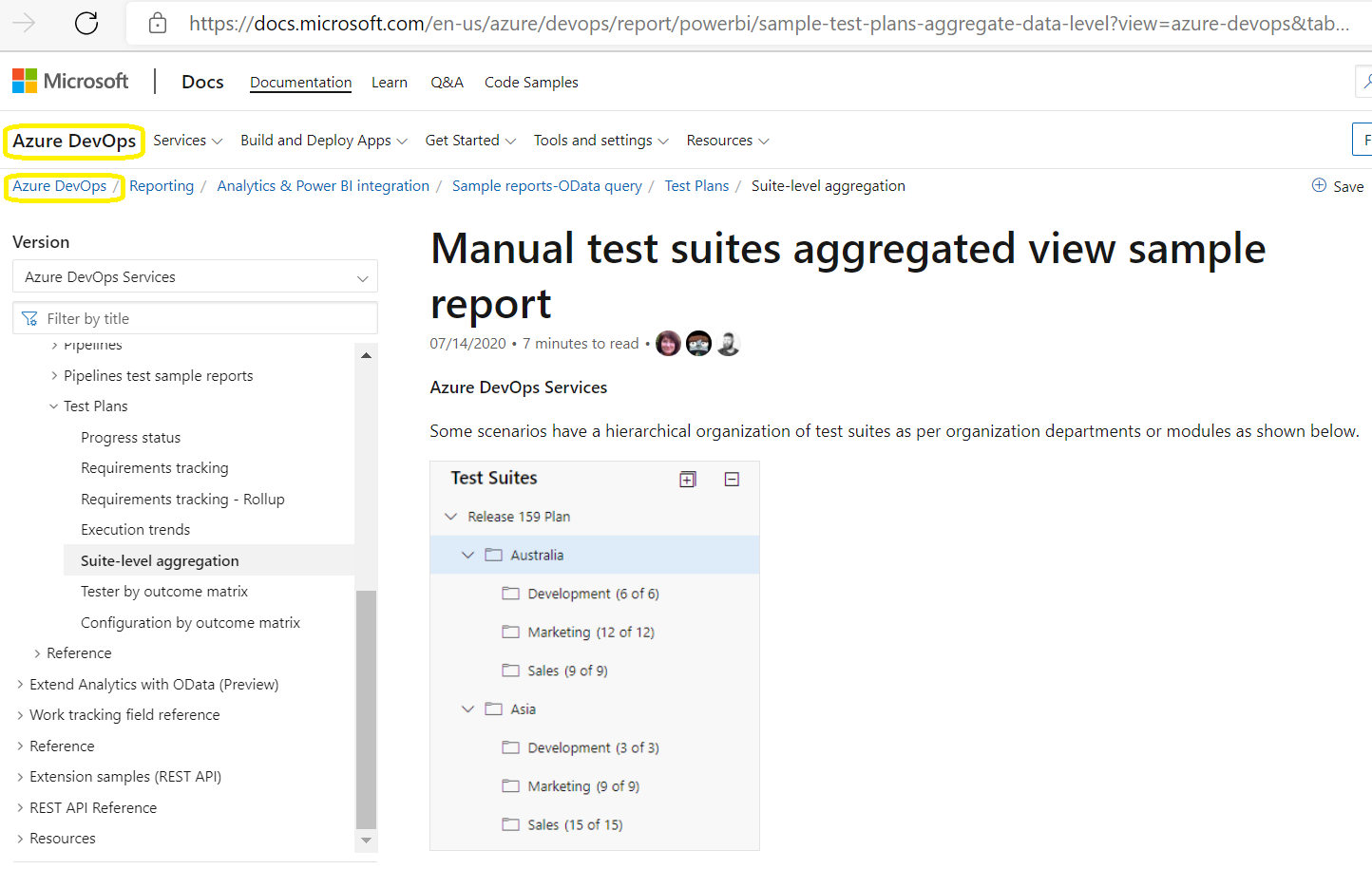Click the browser reload icon
1372x869 pixels.
85,23
